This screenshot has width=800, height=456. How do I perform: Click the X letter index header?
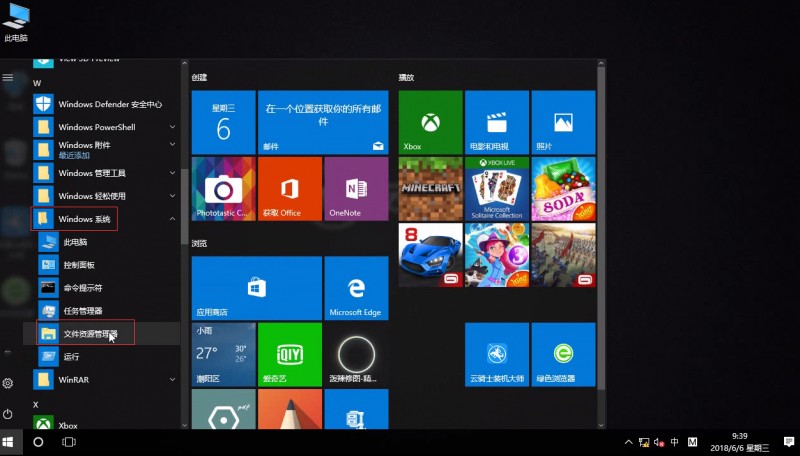coord(36,404)
